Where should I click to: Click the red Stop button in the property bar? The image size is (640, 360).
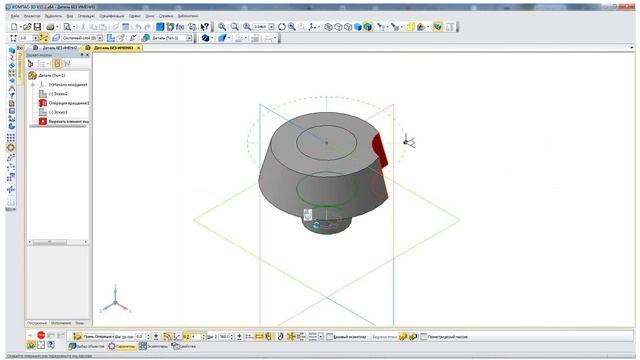click(41, 336)
